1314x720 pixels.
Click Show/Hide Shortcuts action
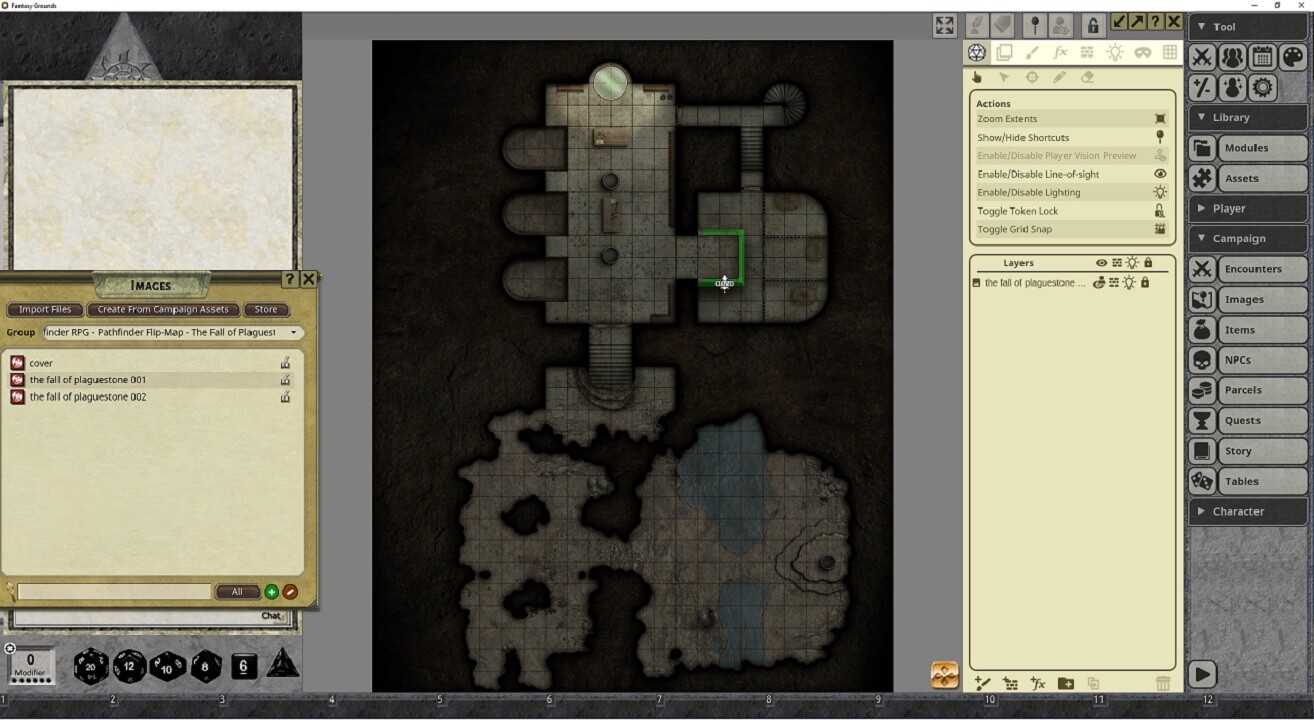(1072, 137)
